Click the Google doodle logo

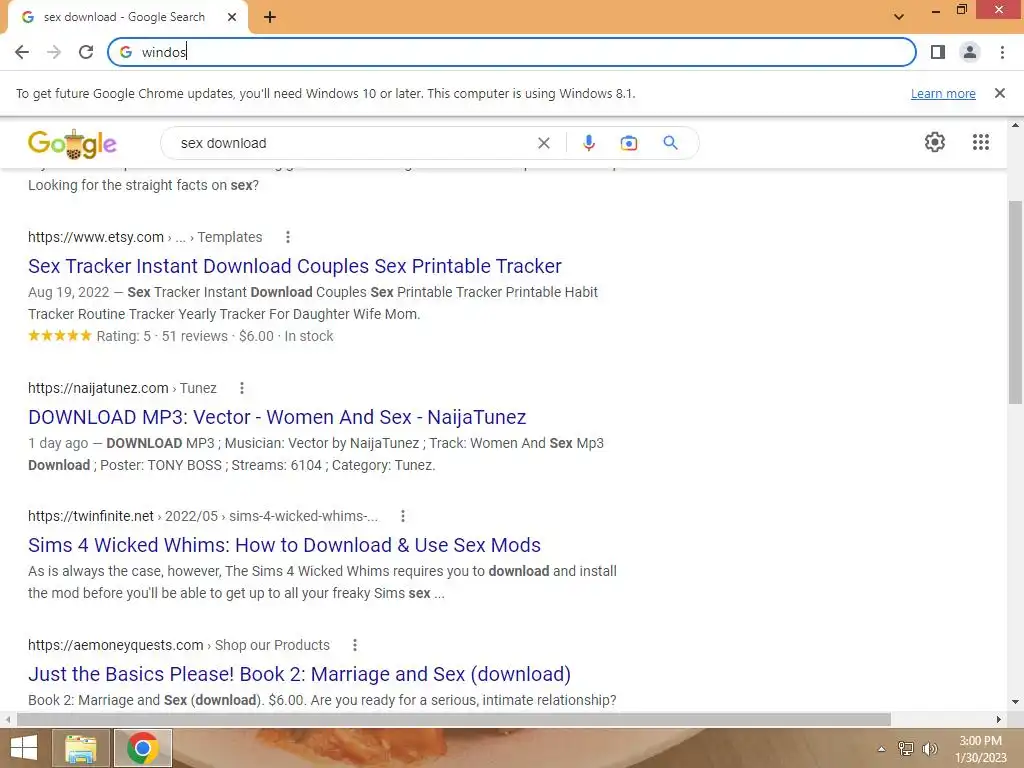tap(72, 143)
